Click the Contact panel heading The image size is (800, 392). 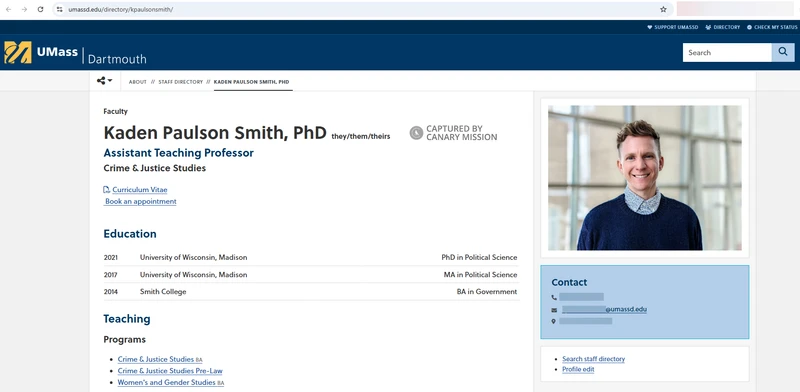[x=569, y=282]
